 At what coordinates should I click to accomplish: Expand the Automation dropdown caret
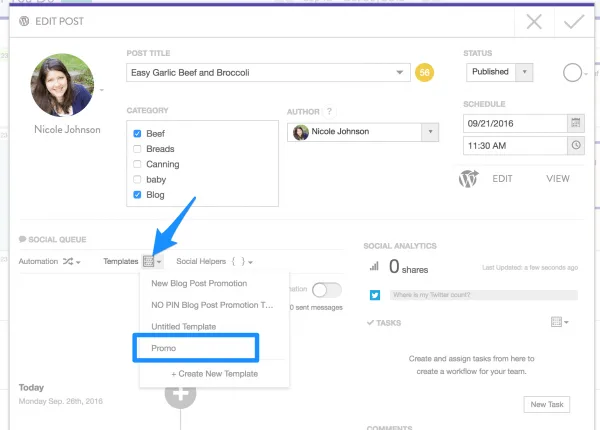(x=78, y=262)
